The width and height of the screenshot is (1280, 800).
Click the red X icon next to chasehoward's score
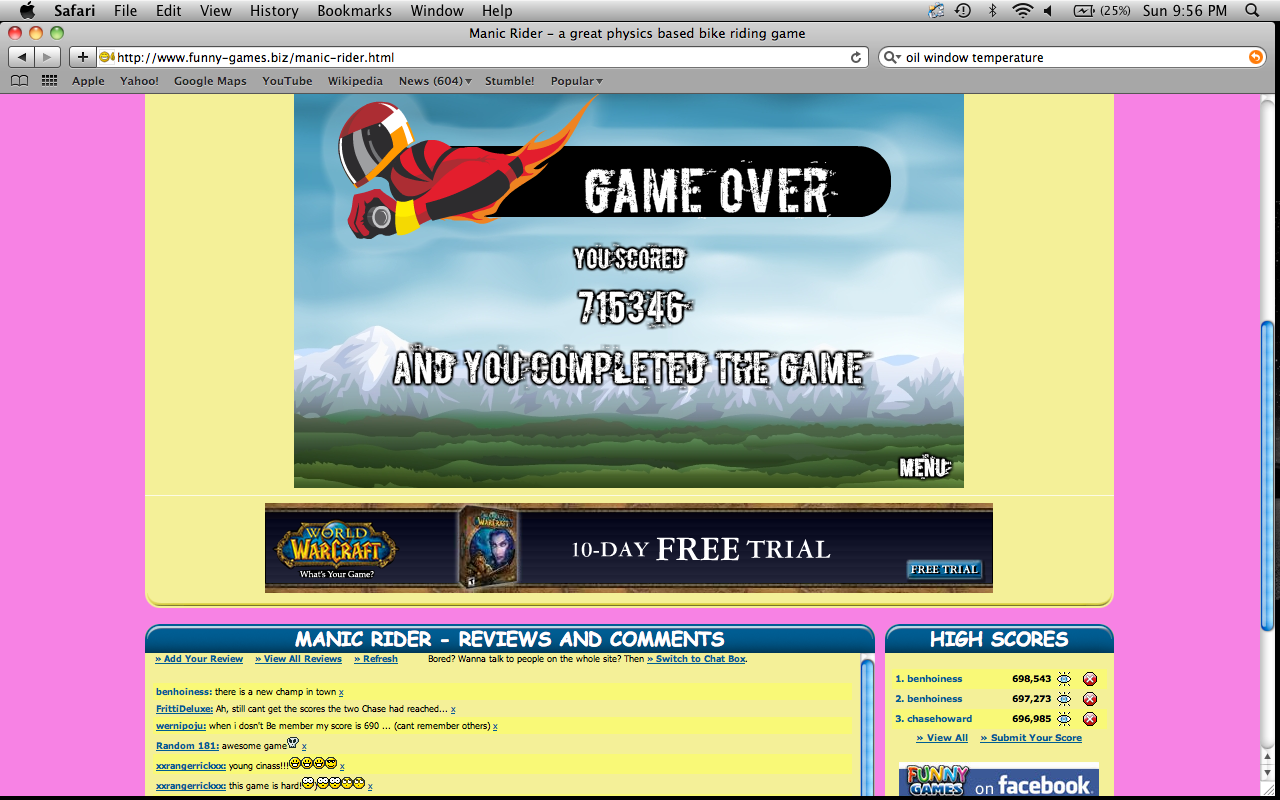pos(1089,718)
